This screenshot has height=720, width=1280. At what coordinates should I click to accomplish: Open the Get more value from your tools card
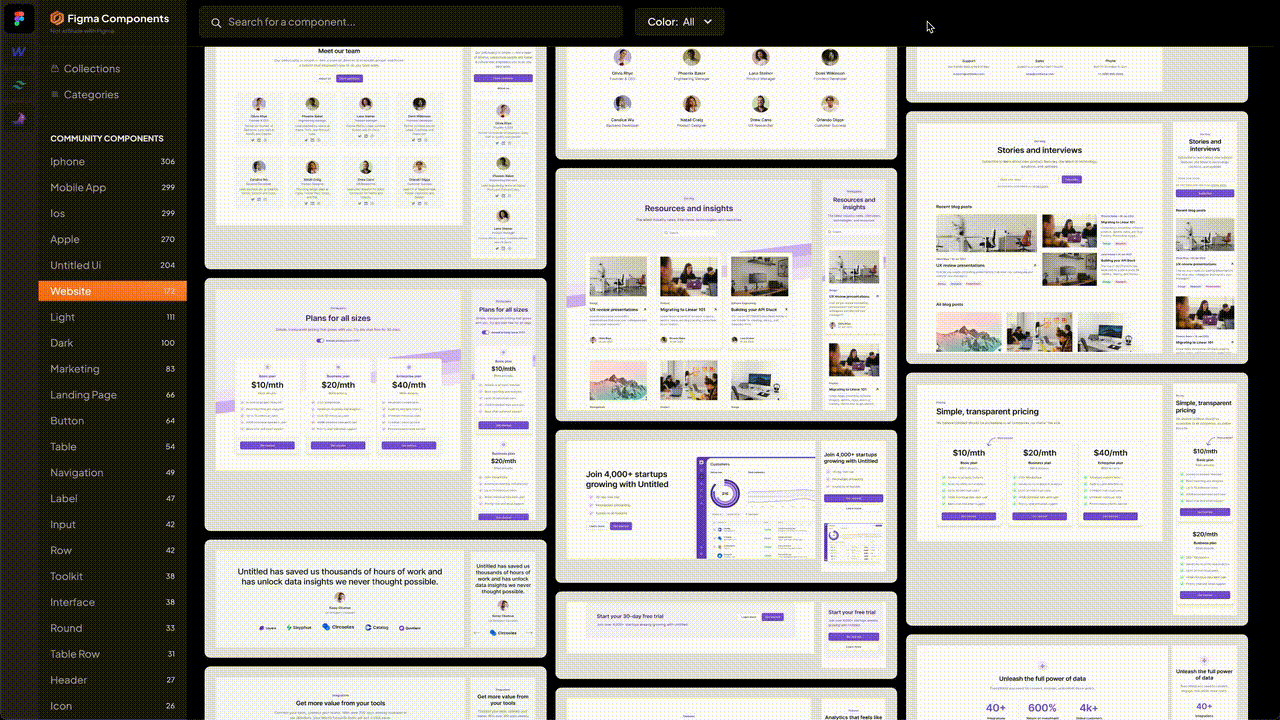click(x=375, y=693)
